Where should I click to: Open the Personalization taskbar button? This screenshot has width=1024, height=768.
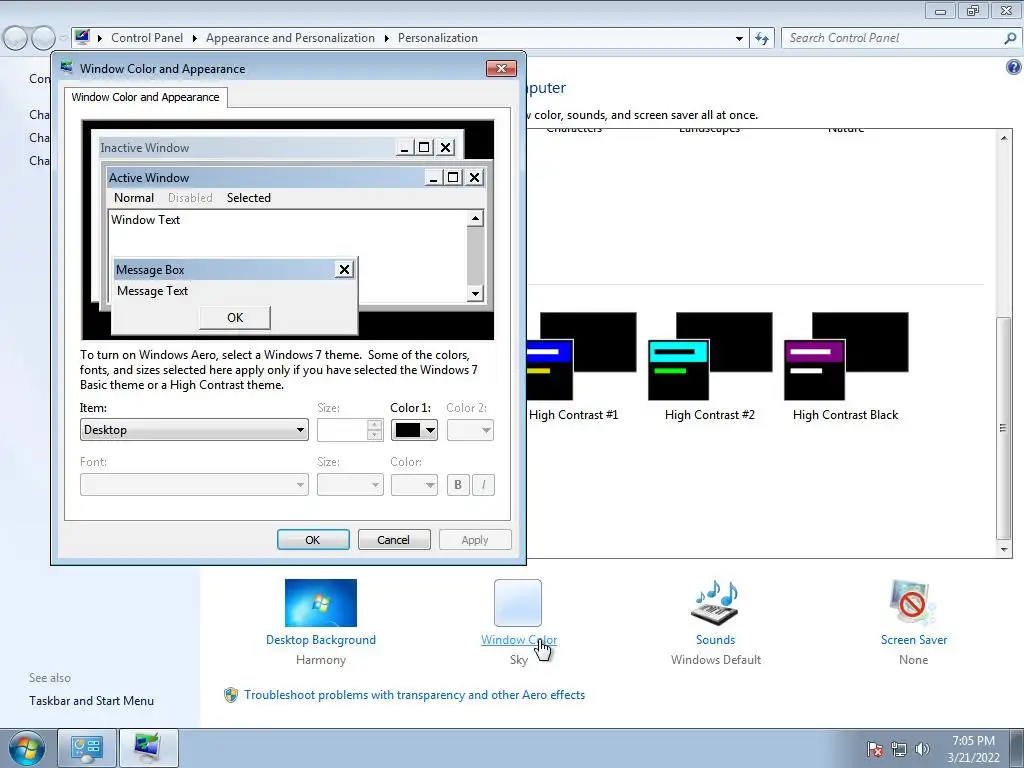point(148,748)
